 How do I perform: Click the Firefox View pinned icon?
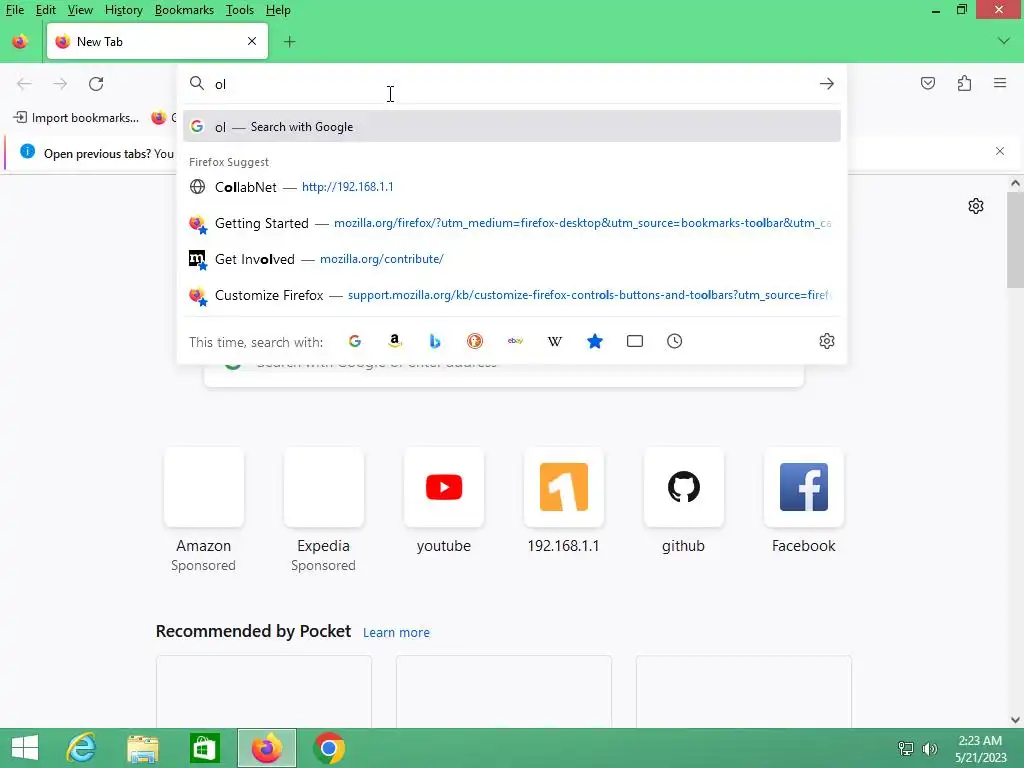(20, 42)
